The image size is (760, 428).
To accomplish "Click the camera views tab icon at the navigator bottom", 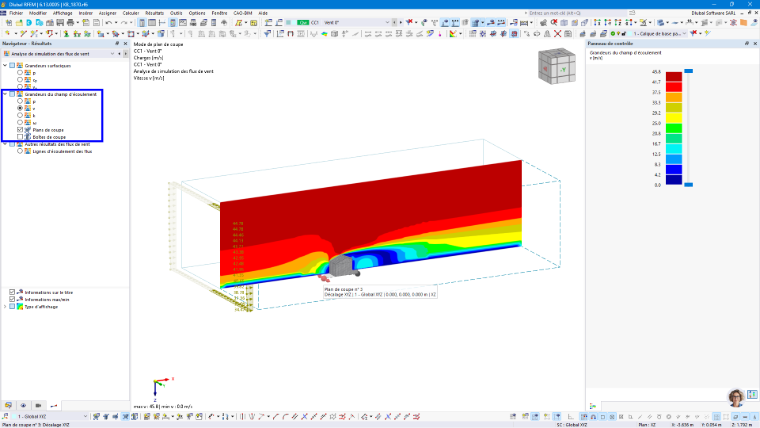I will 38,406.
